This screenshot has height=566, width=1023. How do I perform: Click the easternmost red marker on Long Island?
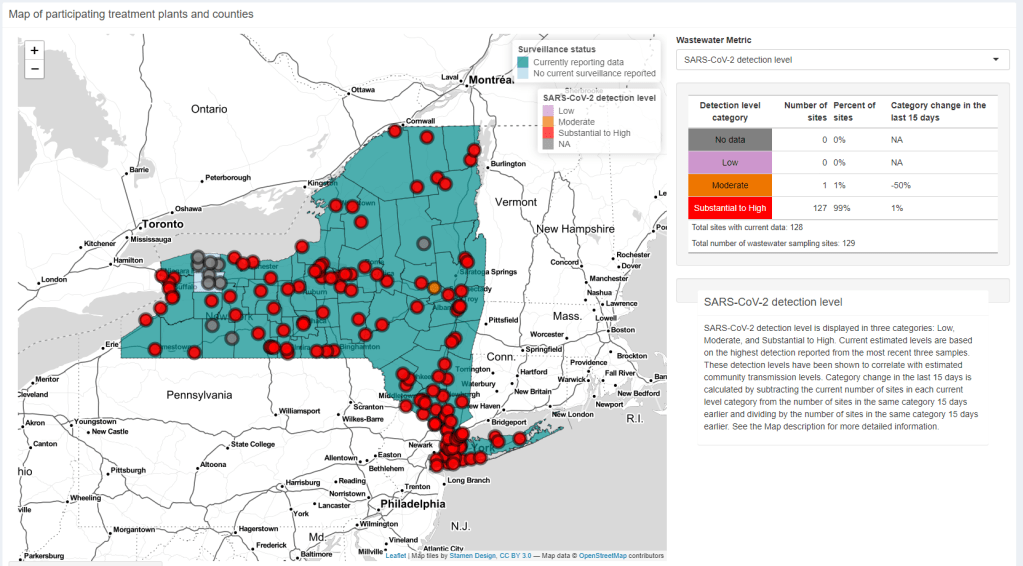520,438
